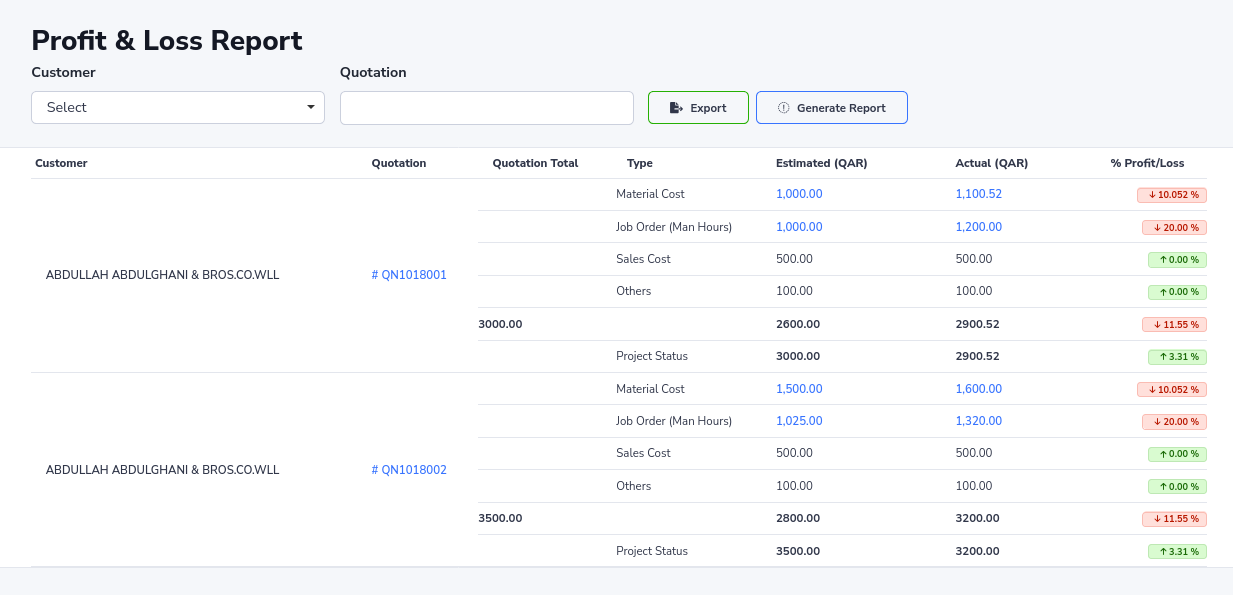
Task: Select customer name in QN1018002 row
Action: 162,470
